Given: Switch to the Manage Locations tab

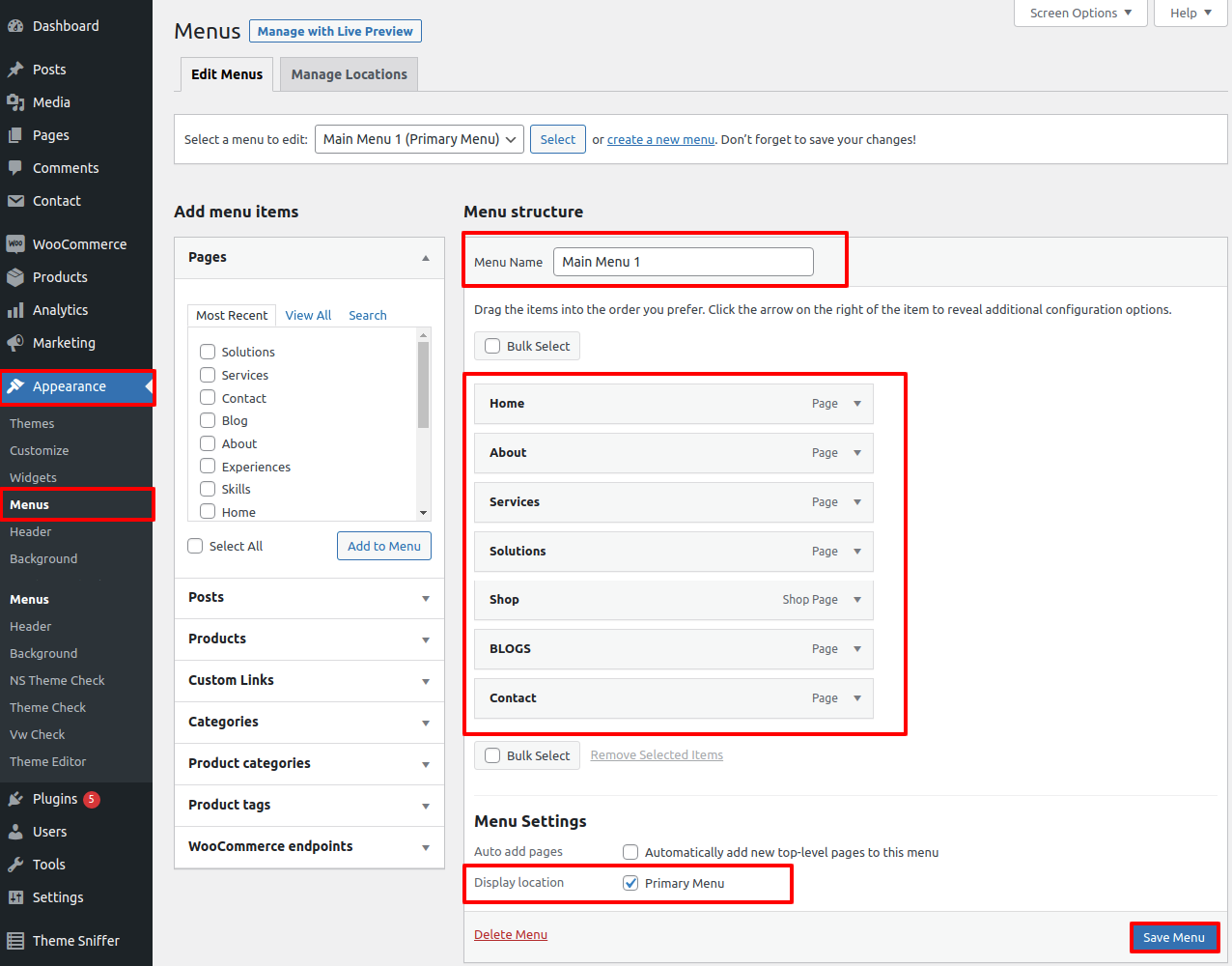Looking at the screenshot, I should point(349,74).
